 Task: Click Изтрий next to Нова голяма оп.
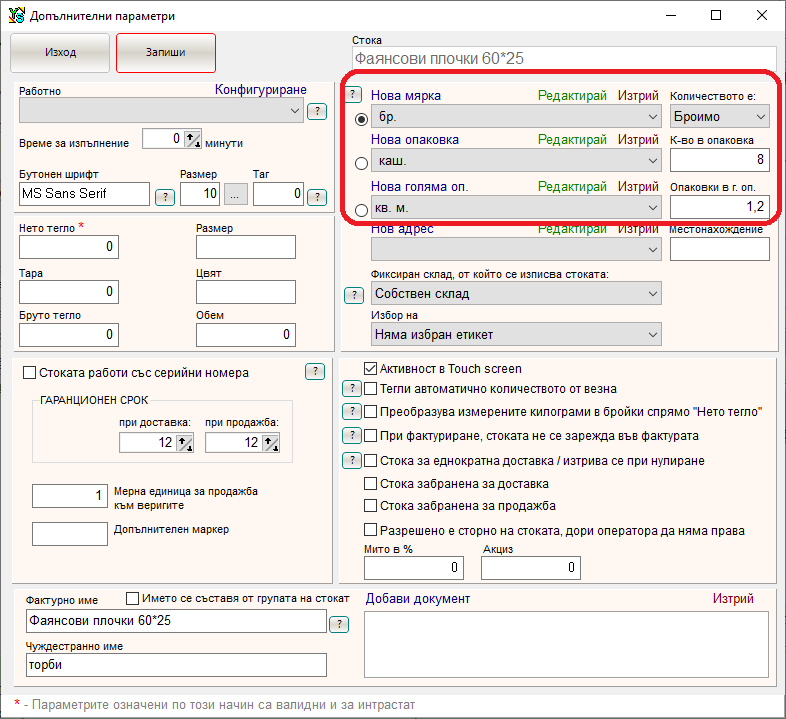638,187
